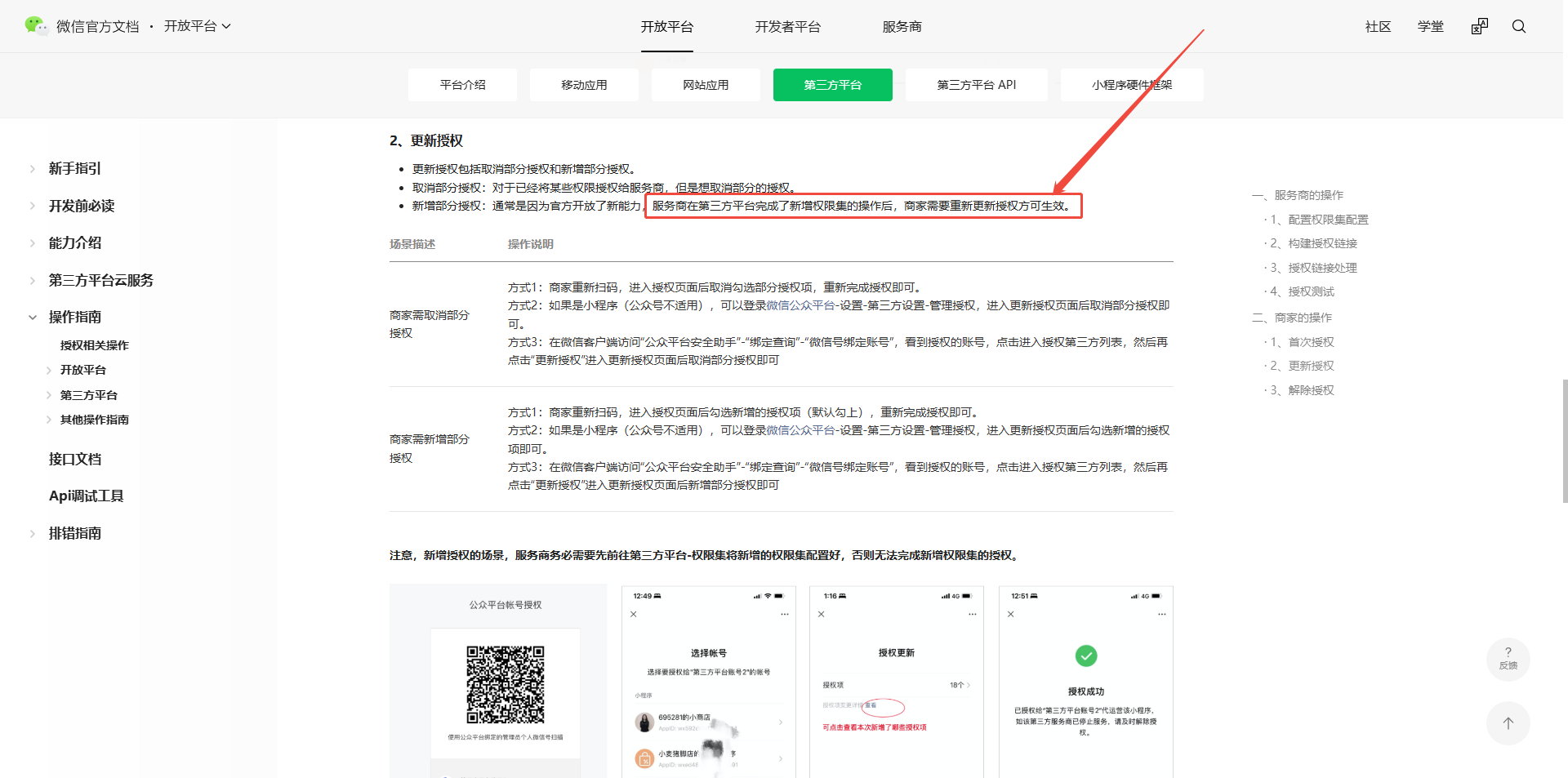This screenshot has height=778, width=1568.
Task: Jump to 一、服务商的操作 in page outline
Action: (x=1298, y=195)
